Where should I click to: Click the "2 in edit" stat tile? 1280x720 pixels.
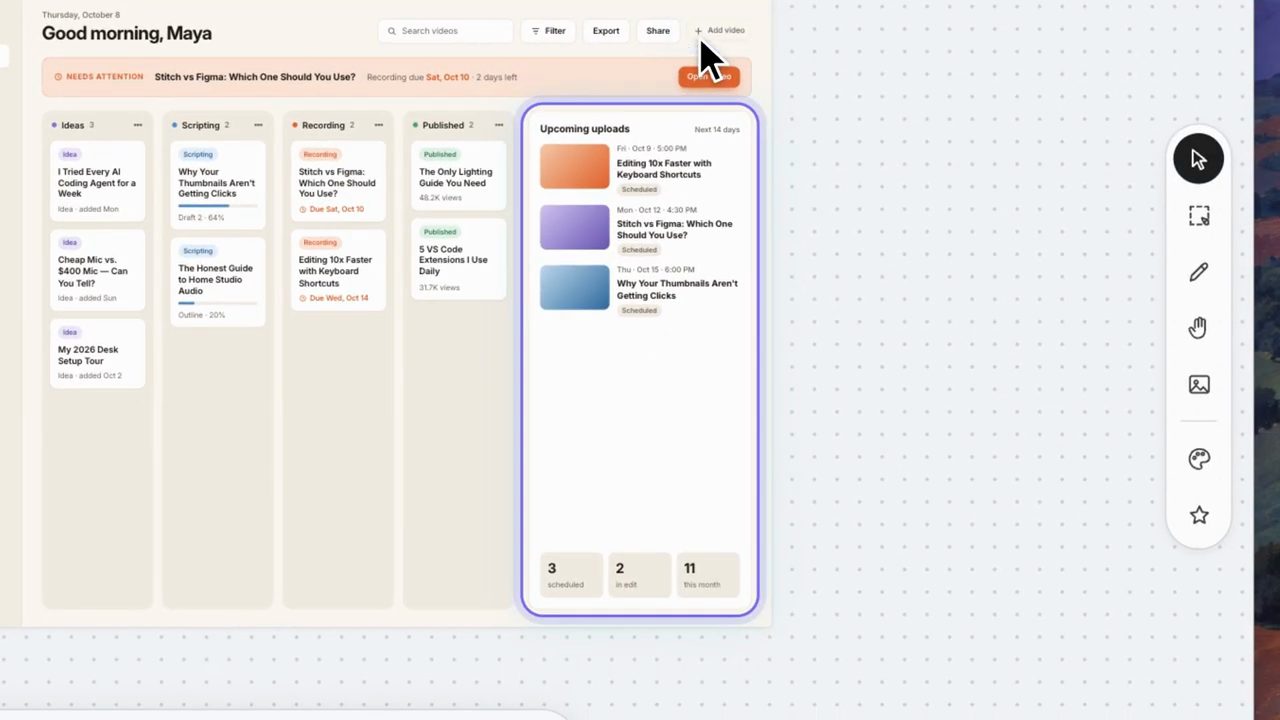639,575
